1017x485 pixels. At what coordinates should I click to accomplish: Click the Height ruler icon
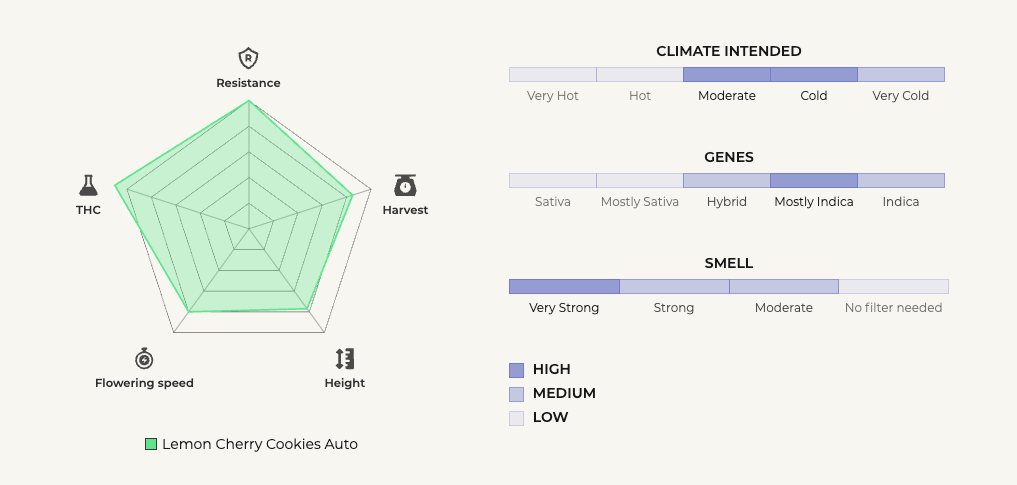click(345, 359)
